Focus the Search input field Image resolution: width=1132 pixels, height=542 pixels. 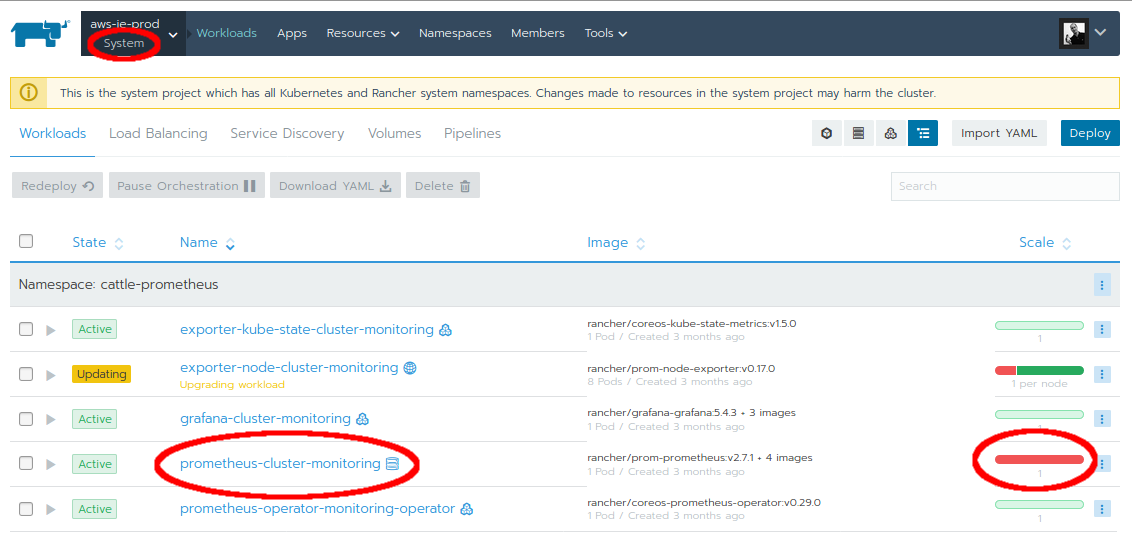1005,186
